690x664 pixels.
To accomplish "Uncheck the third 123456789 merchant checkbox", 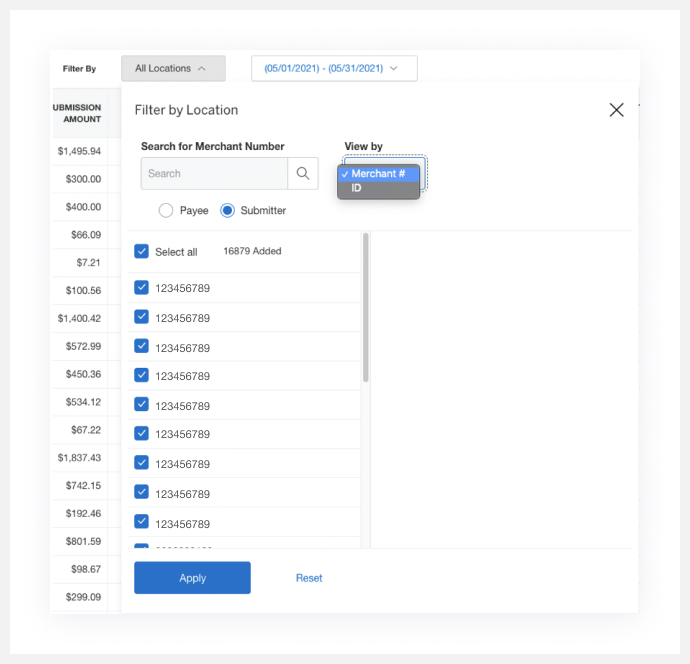I will [x=142, y=347].
